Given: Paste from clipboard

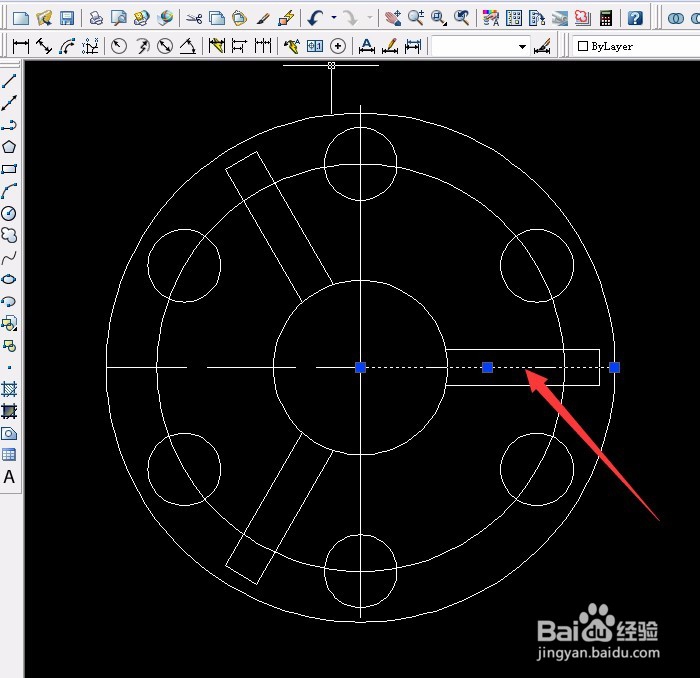Looking at the screenshot, I should pyautogui.click(x=240, y=18).
